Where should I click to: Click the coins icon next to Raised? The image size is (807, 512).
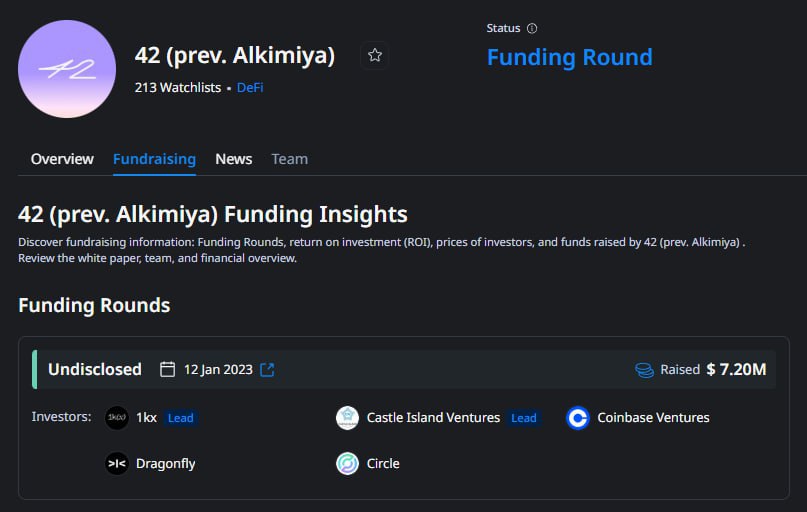point(644,369)
